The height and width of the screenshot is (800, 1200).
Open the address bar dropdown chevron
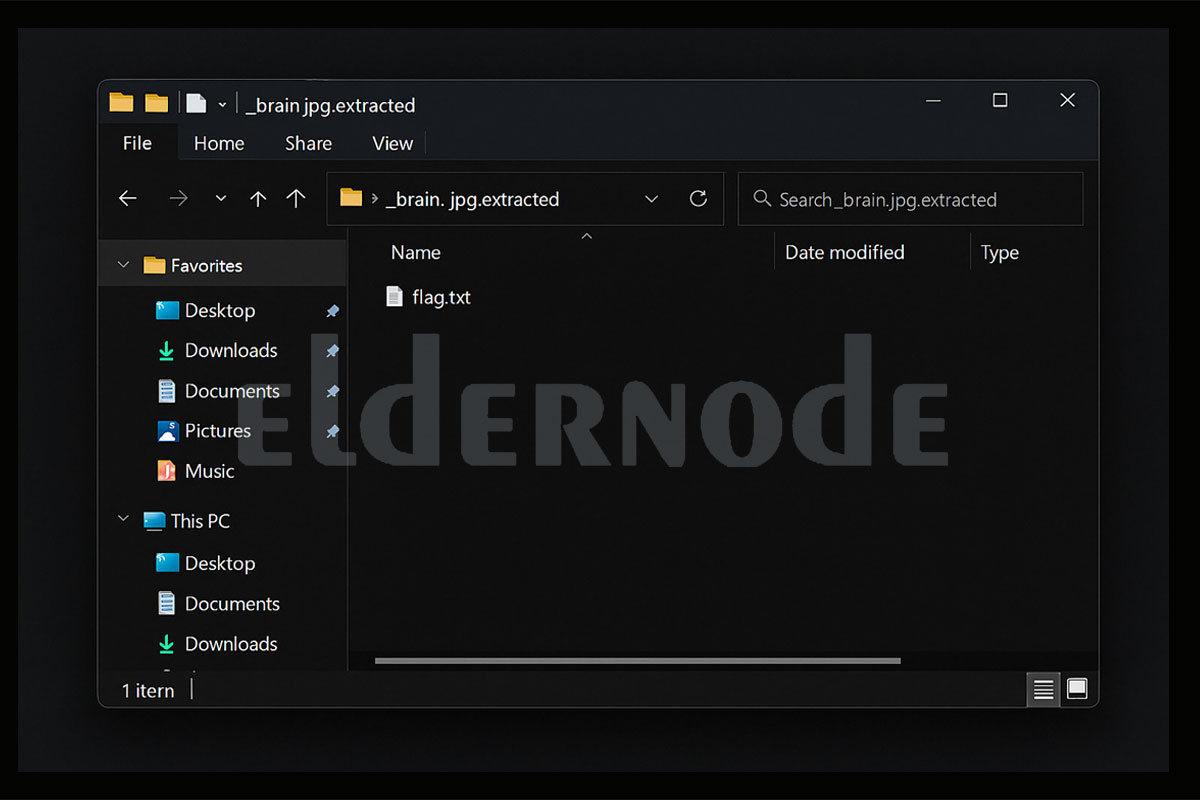[652, 199]
